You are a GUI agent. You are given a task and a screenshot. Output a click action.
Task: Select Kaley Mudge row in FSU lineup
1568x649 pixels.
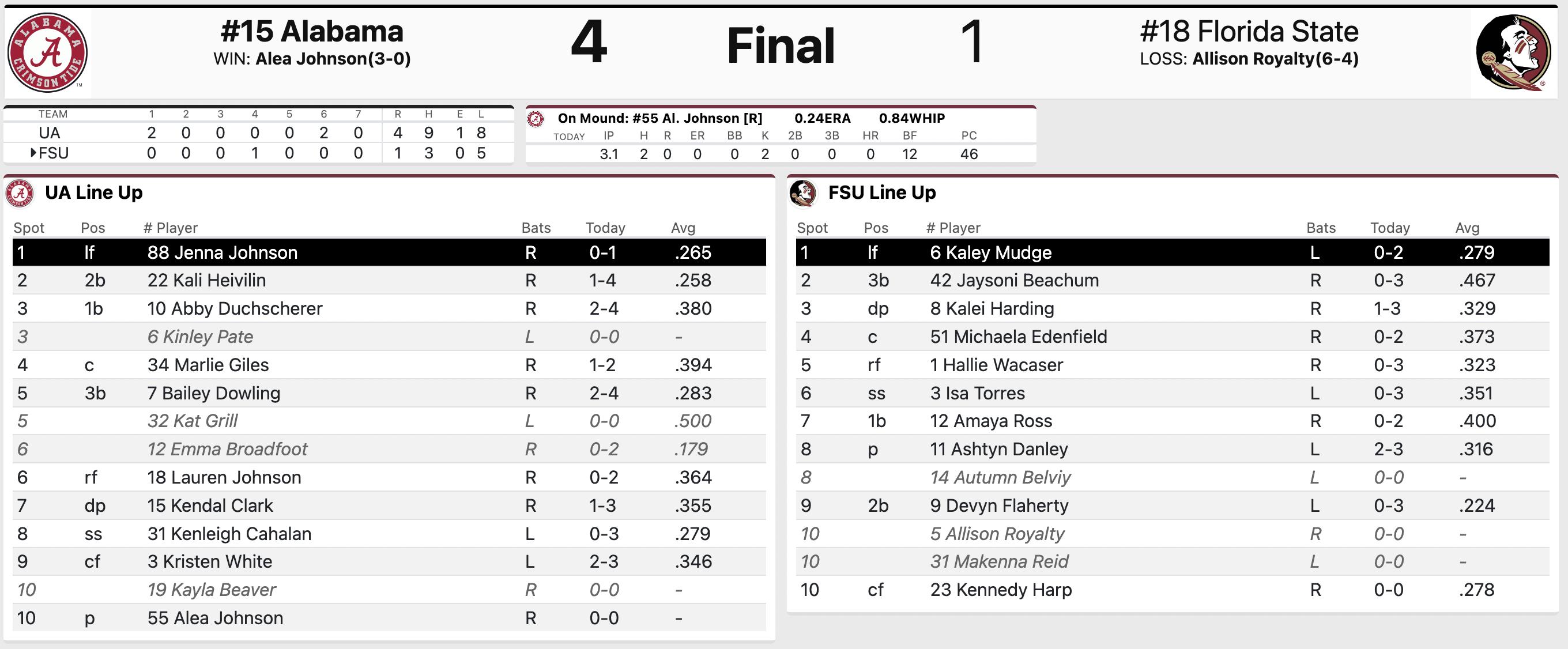click(1172, 252)
